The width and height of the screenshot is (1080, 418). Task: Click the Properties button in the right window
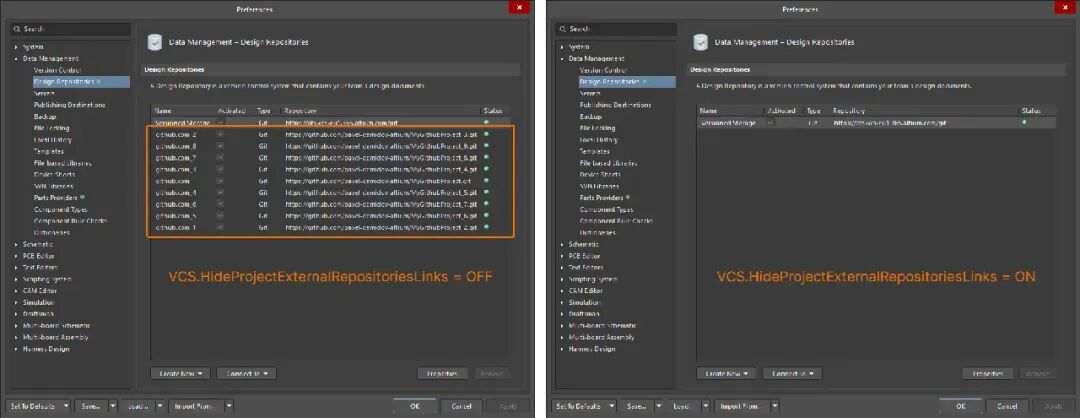point(988,373)
